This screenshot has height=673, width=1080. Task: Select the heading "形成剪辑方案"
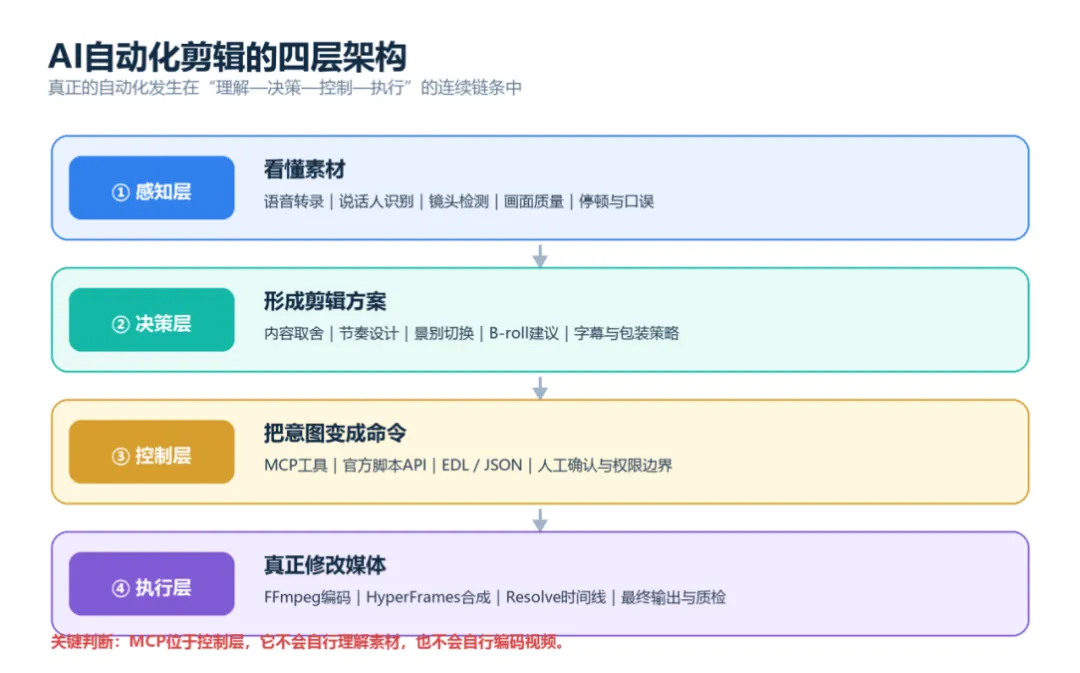325,301
